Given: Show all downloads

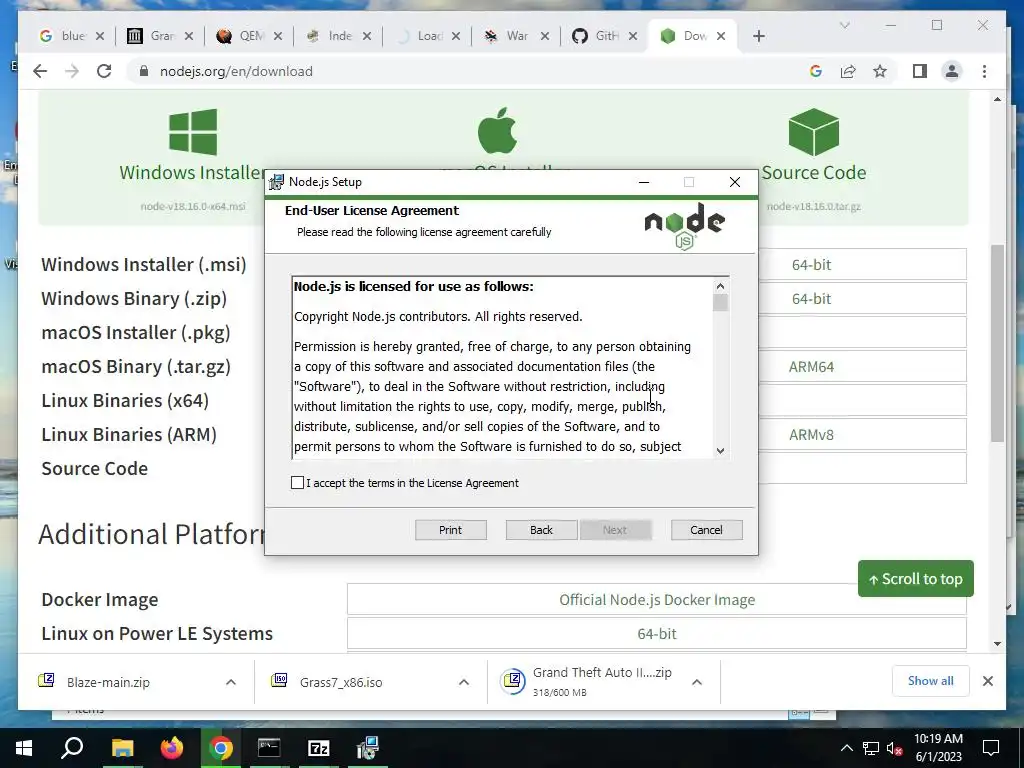Looking at the screenshot, I should click(x=931, y=681).
